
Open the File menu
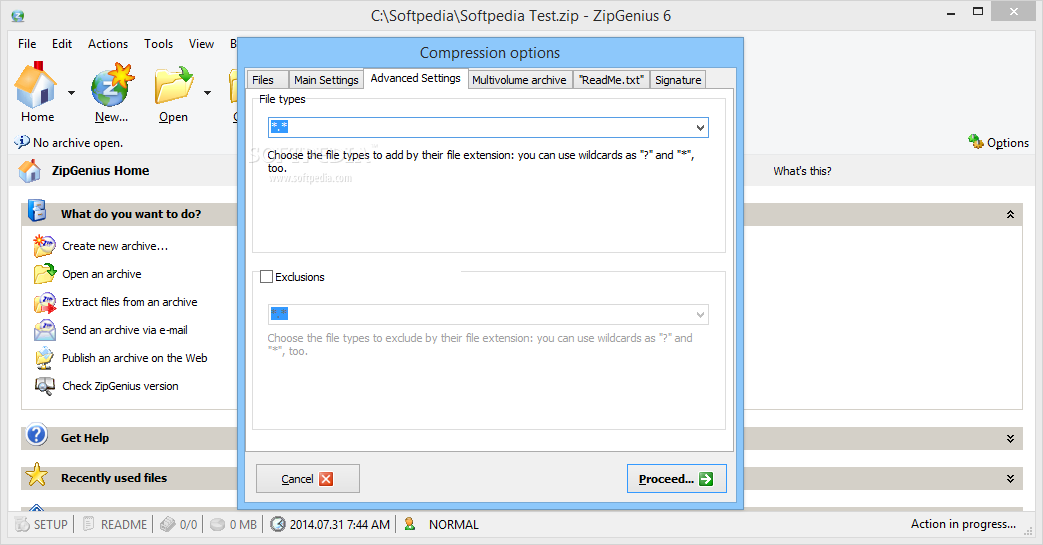pyautogui.click(x=27, y=44)
